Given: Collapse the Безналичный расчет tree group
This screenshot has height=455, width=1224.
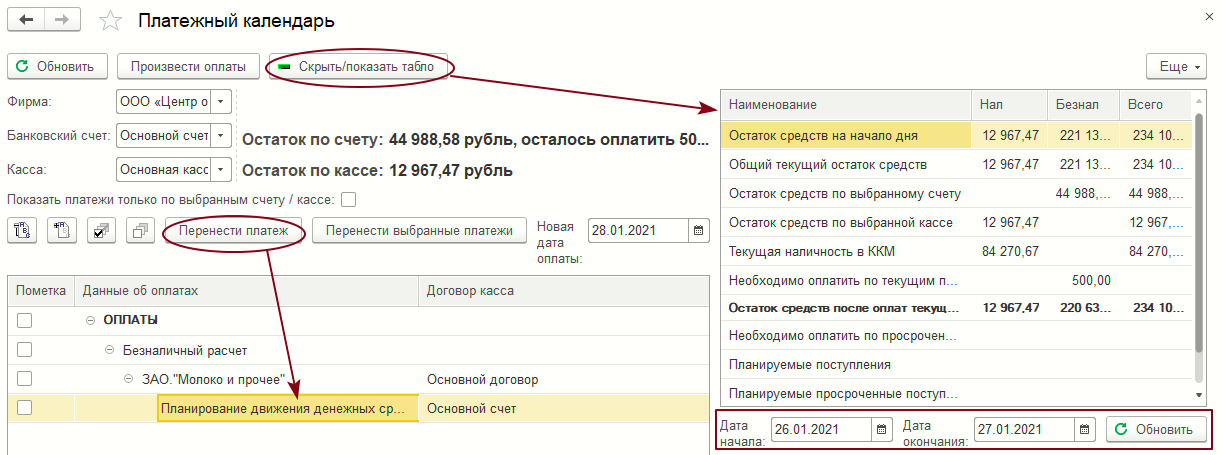Looking at the screenshot, I should point(110,350).
